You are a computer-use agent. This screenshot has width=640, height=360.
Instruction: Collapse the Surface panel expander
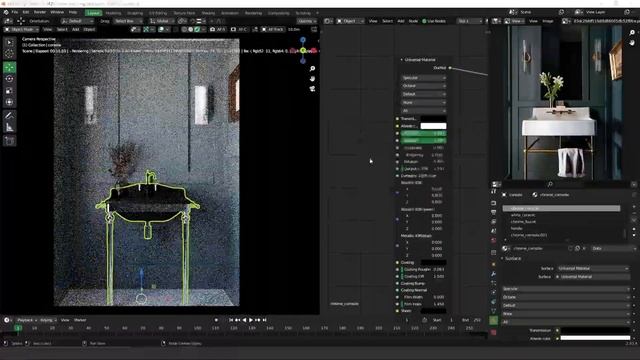click(x=502, y=258)
